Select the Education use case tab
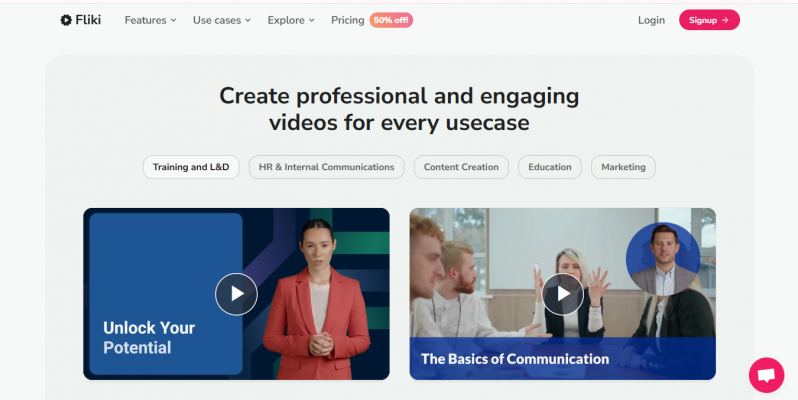The image size is (798, 400). [550, 167]
